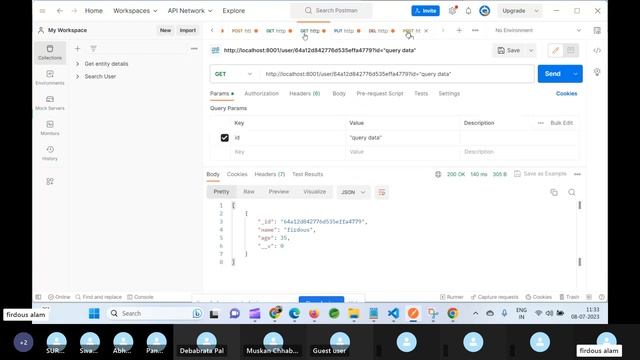Focus the Search Postman box
Image resolution: width=640 pixels, height=360 pixels.
331,11
